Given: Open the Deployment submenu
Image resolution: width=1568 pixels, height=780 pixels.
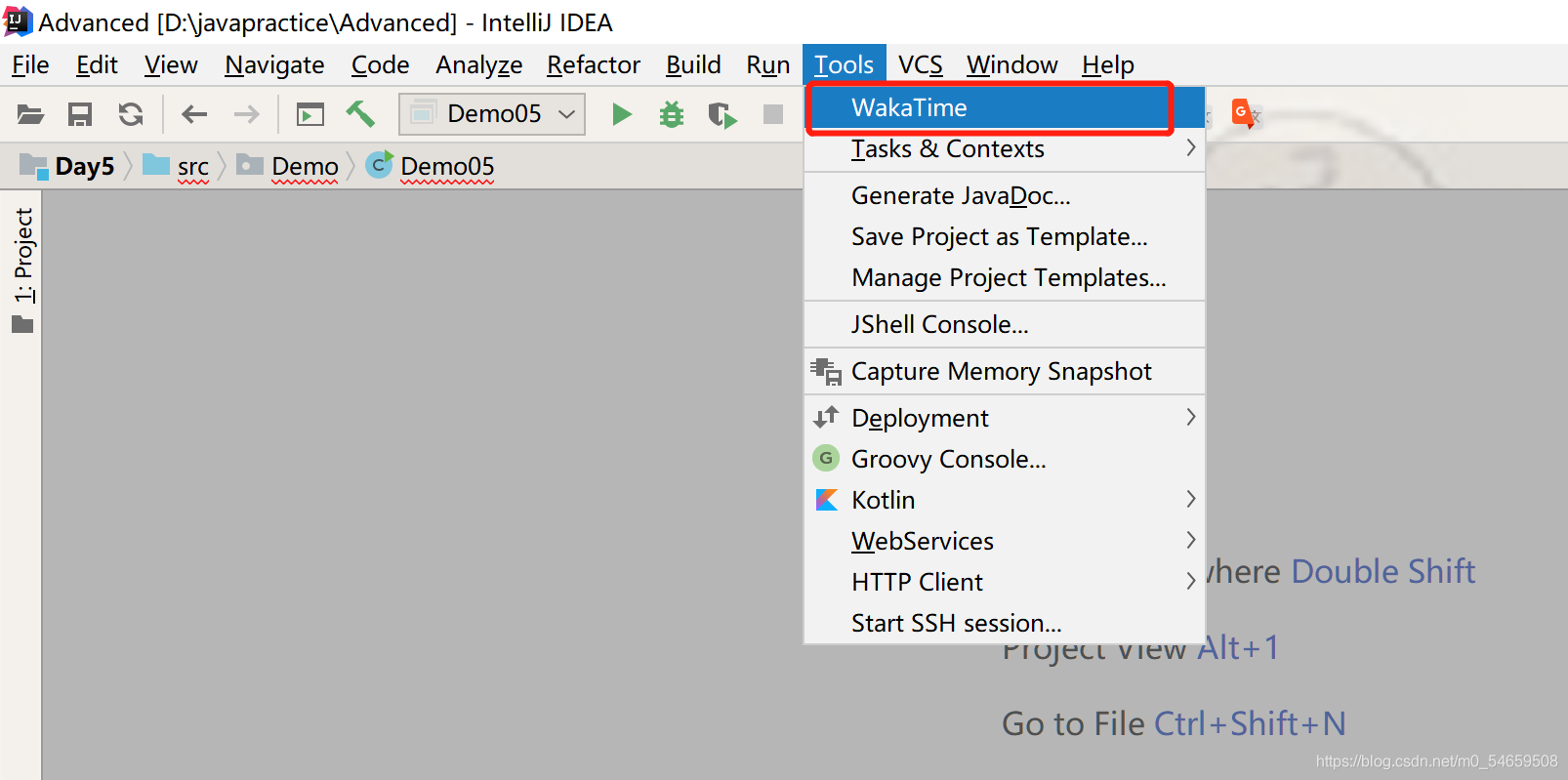Looking at the screenshot, I should pos(1005,418).
